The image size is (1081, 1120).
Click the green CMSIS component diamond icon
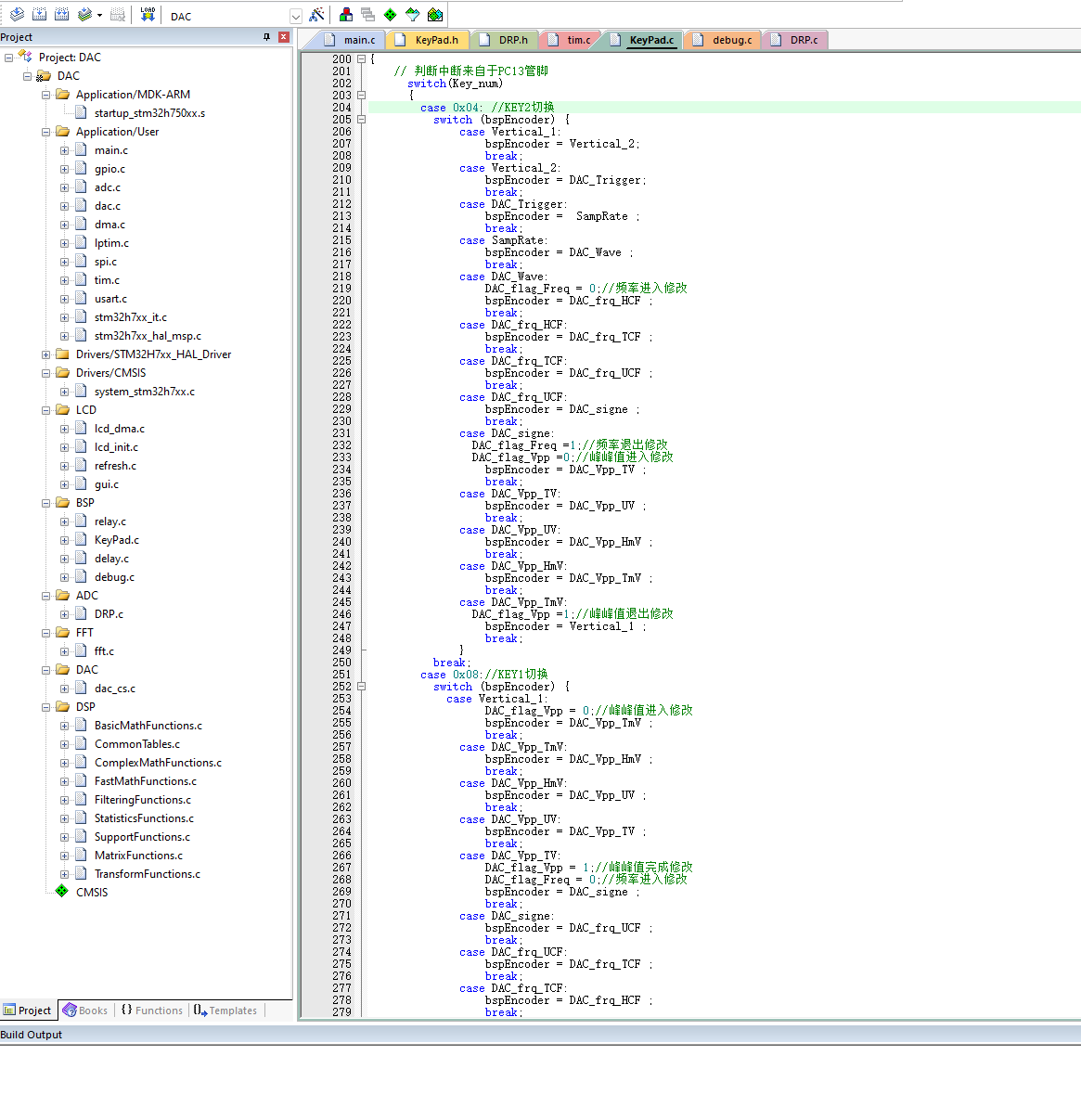click(x=62, y=892)
